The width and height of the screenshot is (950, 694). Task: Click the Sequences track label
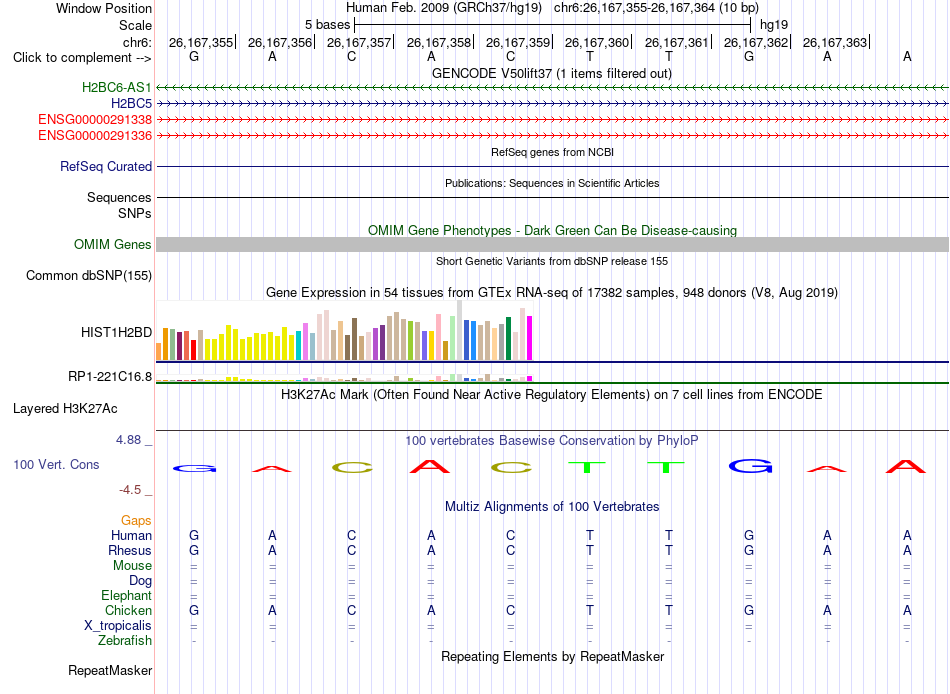119,198
